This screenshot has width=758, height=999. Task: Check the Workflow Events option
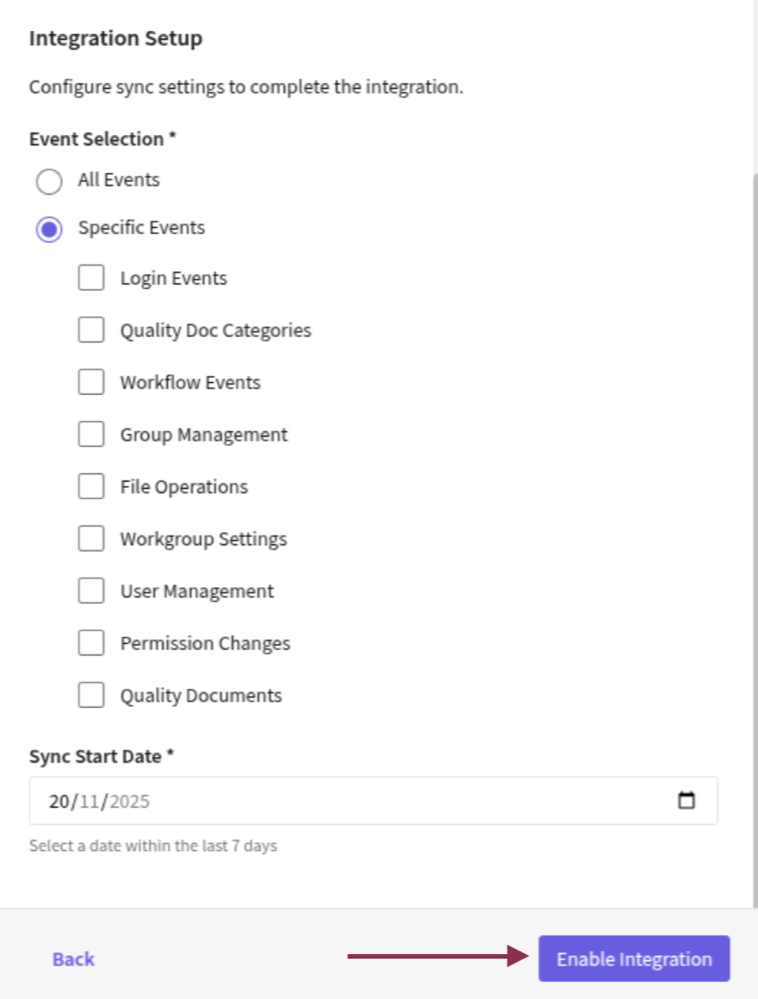(x=91, y=381)
